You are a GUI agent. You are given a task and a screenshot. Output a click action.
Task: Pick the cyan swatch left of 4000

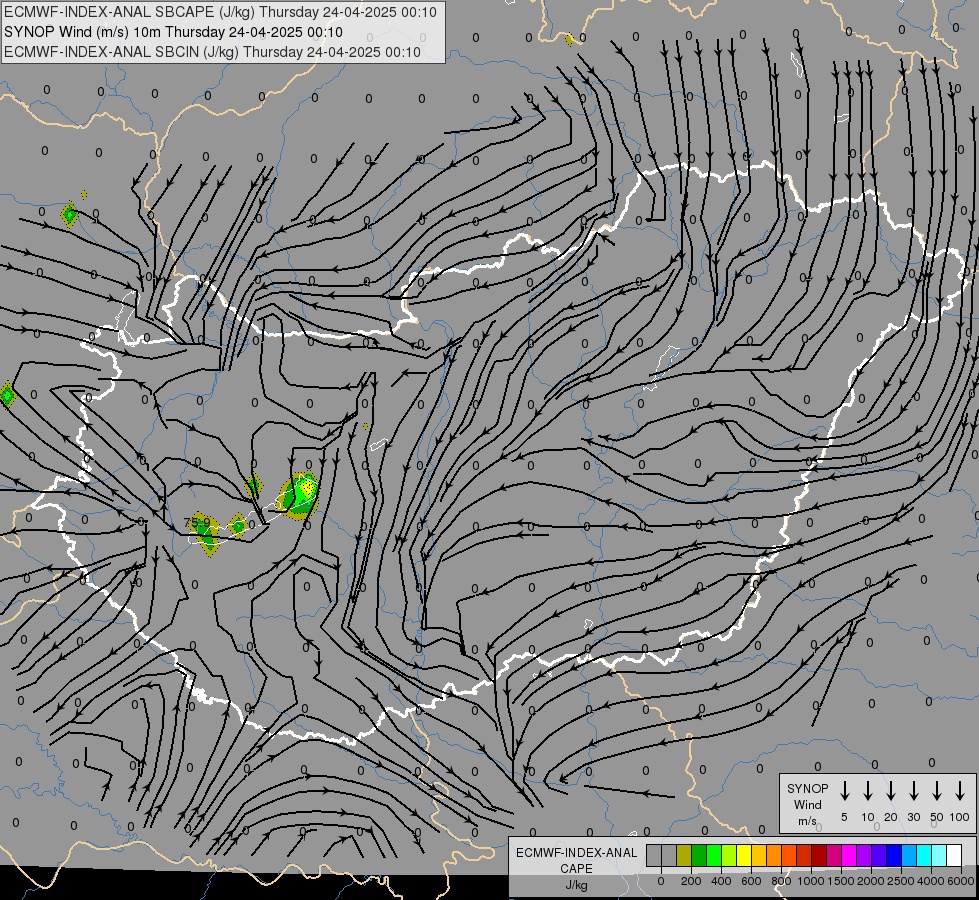(925, 855)
